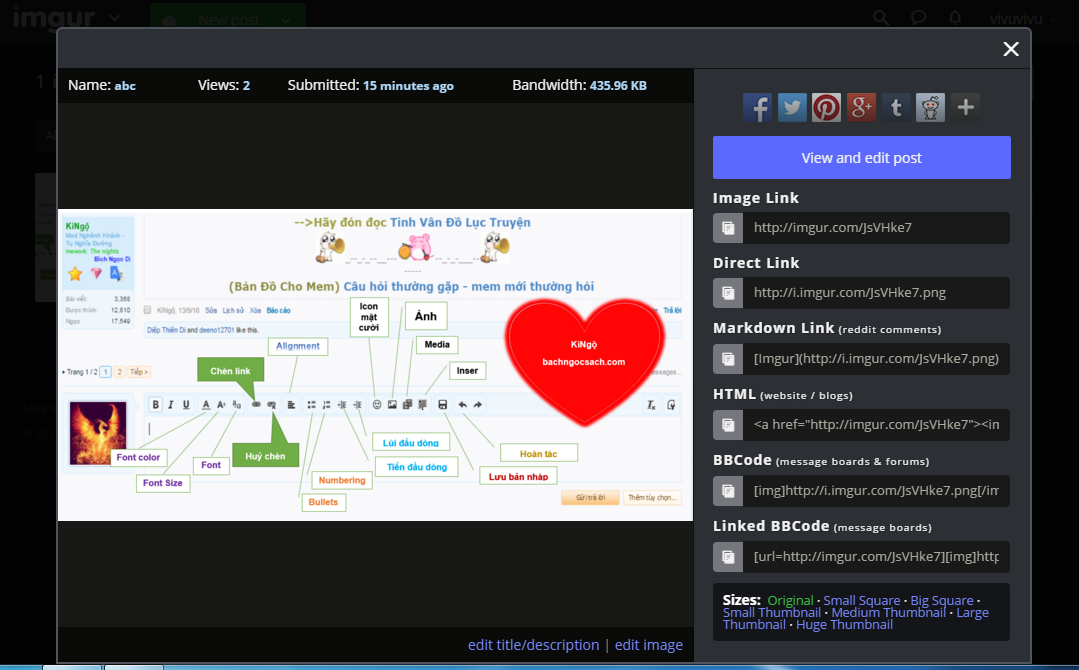Share image via Twitter icon
This screenshot has width=1079, height=670.
tap(792, 107)
